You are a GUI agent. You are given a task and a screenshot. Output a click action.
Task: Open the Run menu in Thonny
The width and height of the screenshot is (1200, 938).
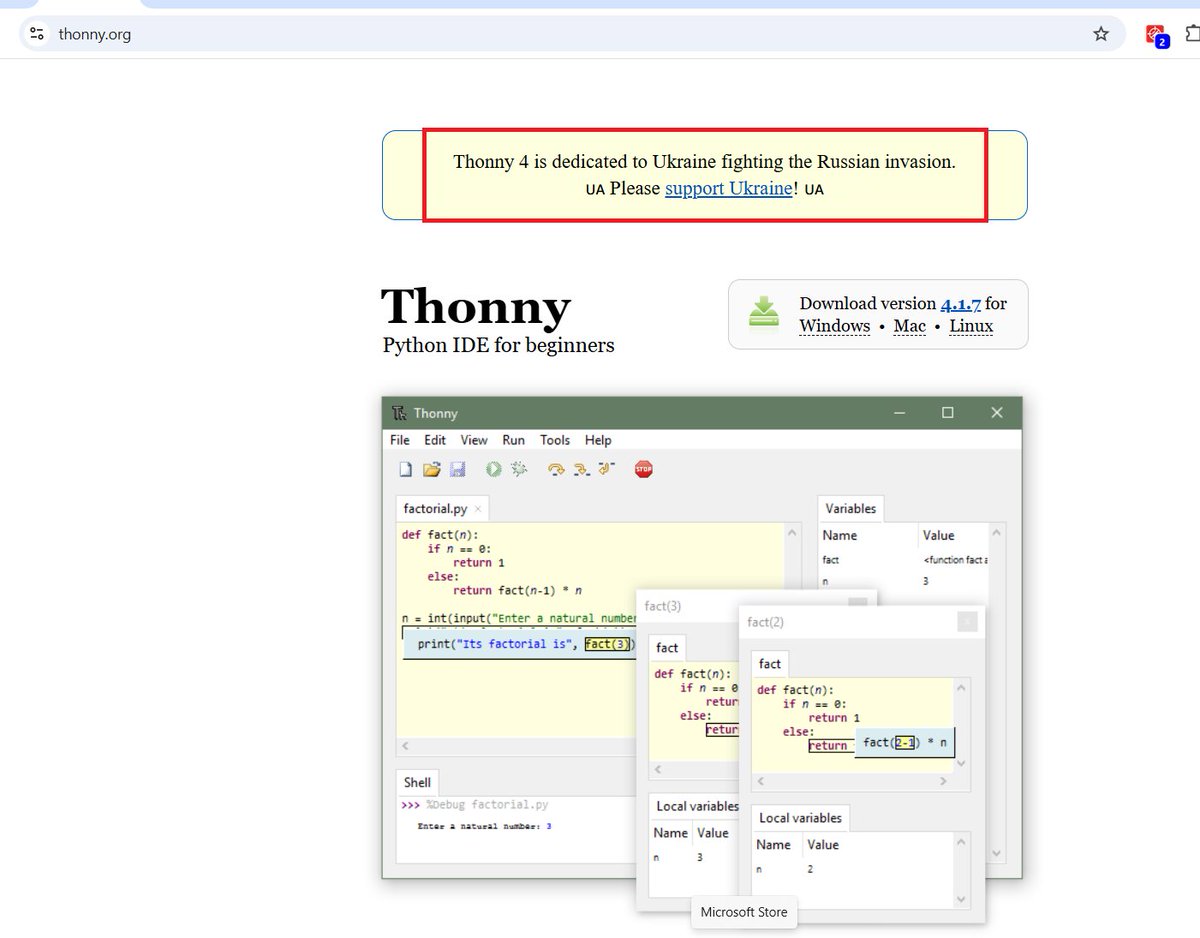click(514, 440)
